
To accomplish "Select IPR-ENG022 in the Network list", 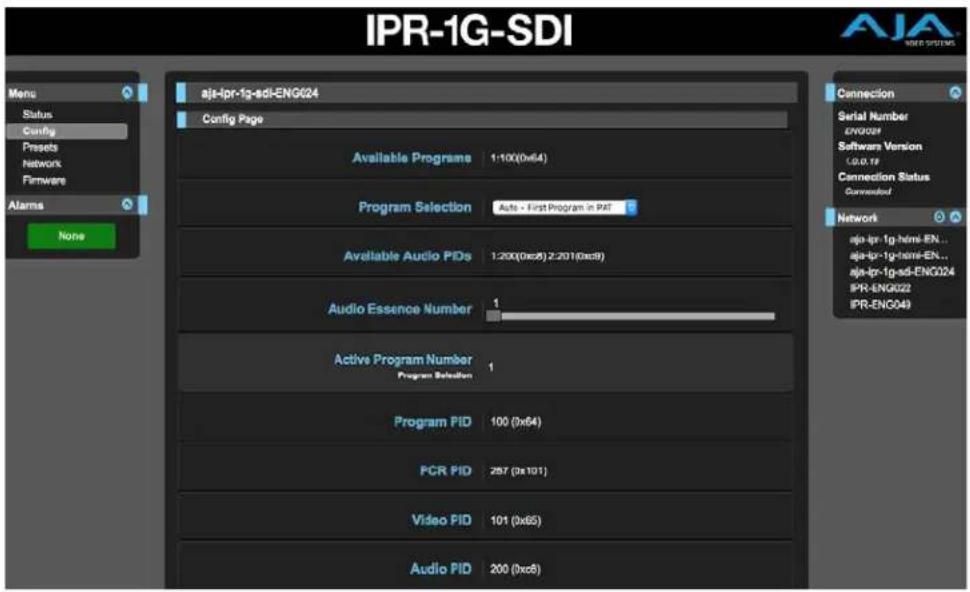I will point(880,288).
